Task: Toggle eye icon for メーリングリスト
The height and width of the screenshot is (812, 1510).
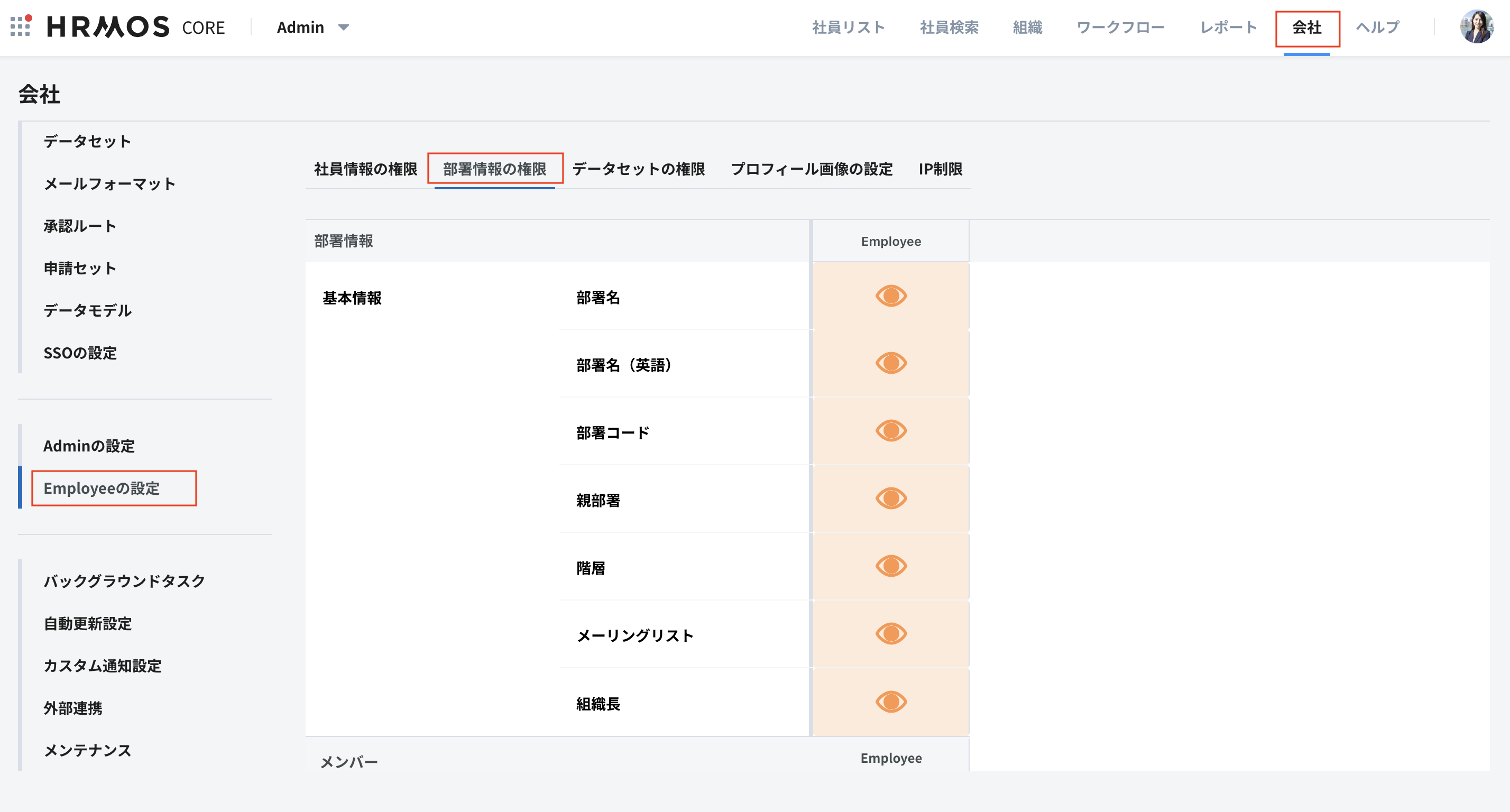Action: [890, 634]
